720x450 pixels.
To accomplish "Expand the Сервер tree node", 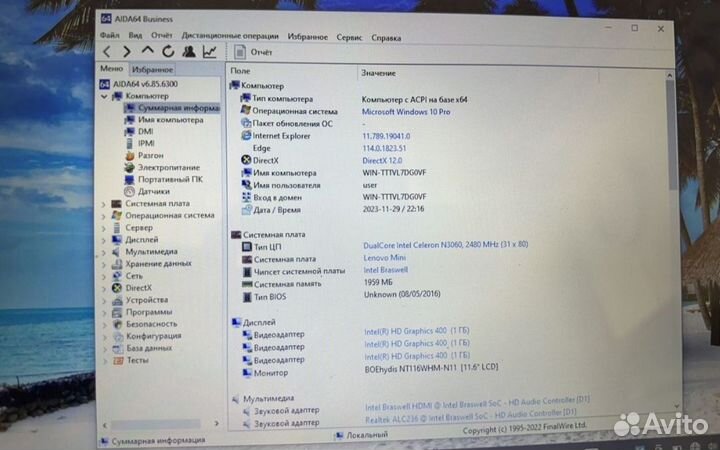I will click(x=104, y=228).
